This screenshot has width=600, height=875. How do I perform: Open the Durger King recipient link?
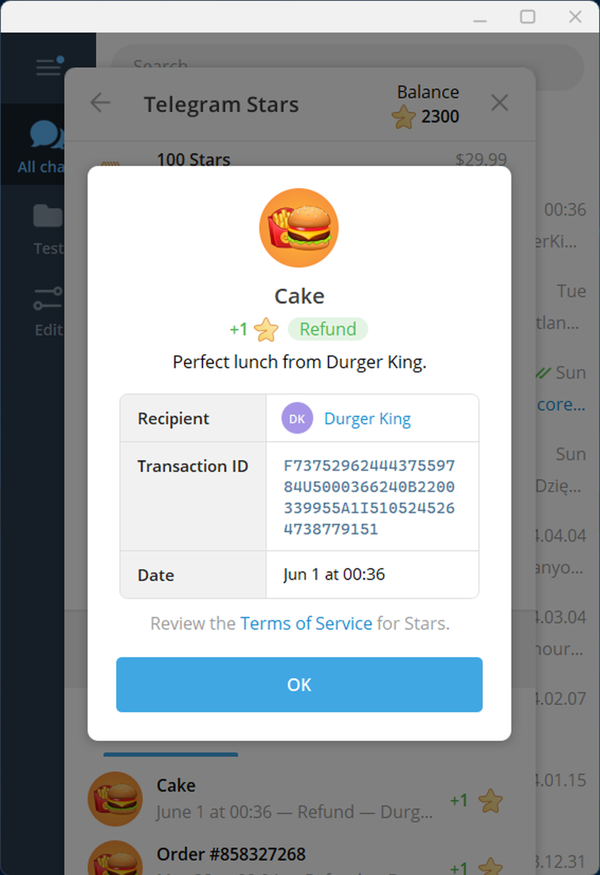[367, 419]
